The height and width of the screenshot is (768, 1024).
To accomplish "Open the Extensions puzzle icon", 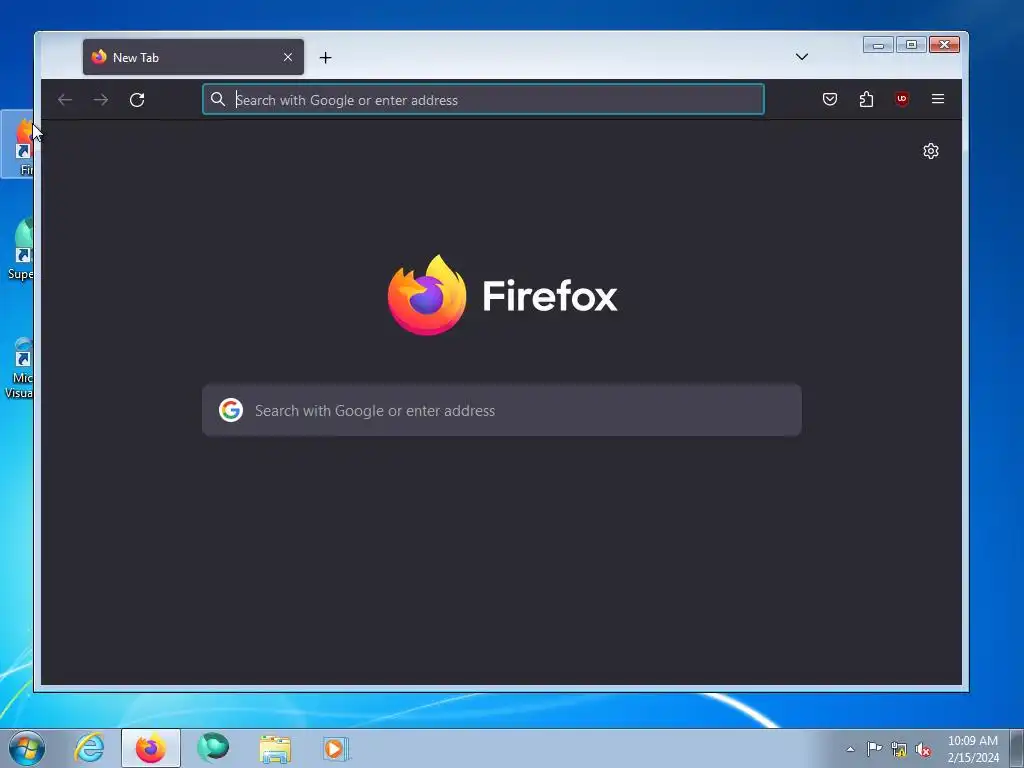I will [866, 99].
